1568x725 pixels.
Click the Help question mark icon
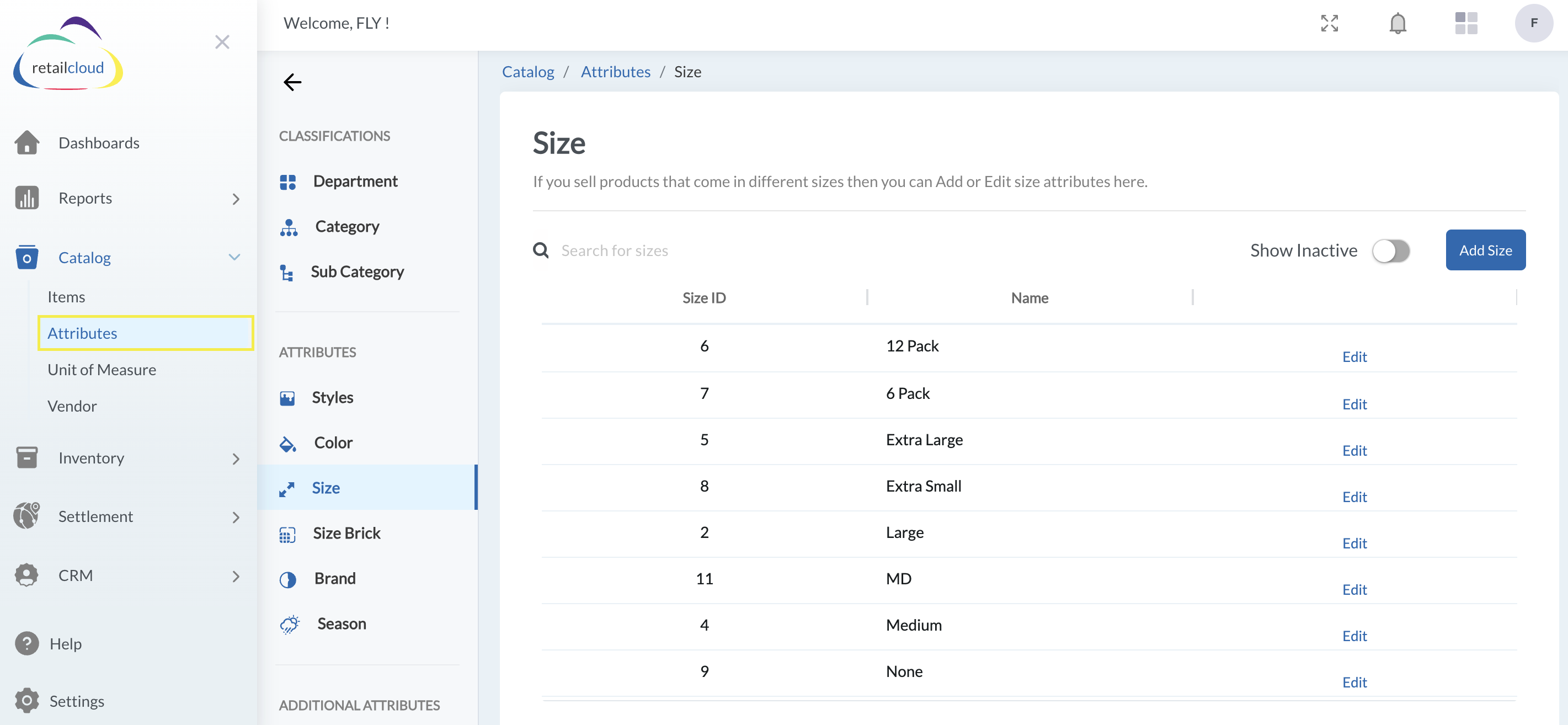(x=27, y=643)
